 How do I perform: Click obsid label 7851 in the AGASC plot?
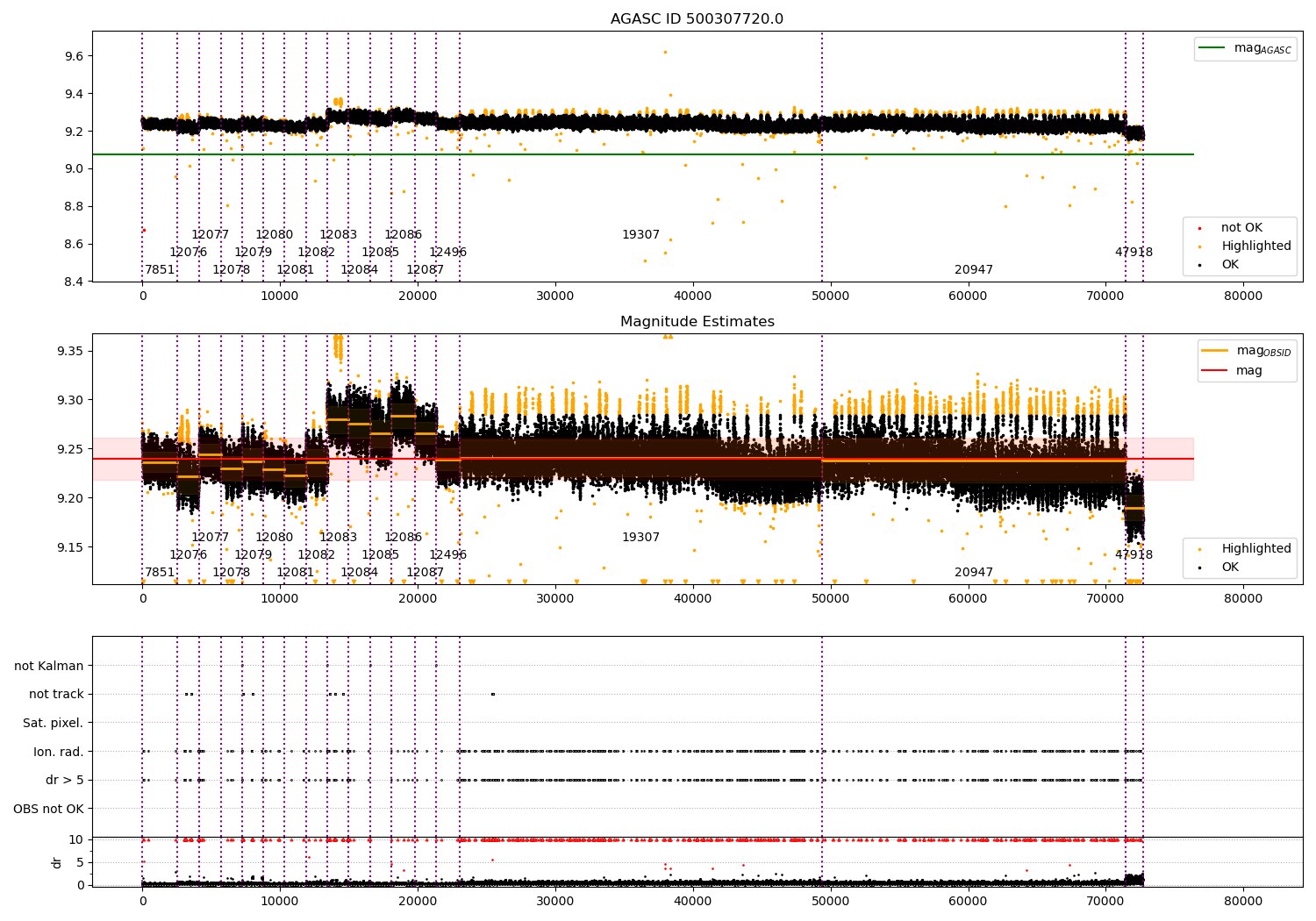161,270
